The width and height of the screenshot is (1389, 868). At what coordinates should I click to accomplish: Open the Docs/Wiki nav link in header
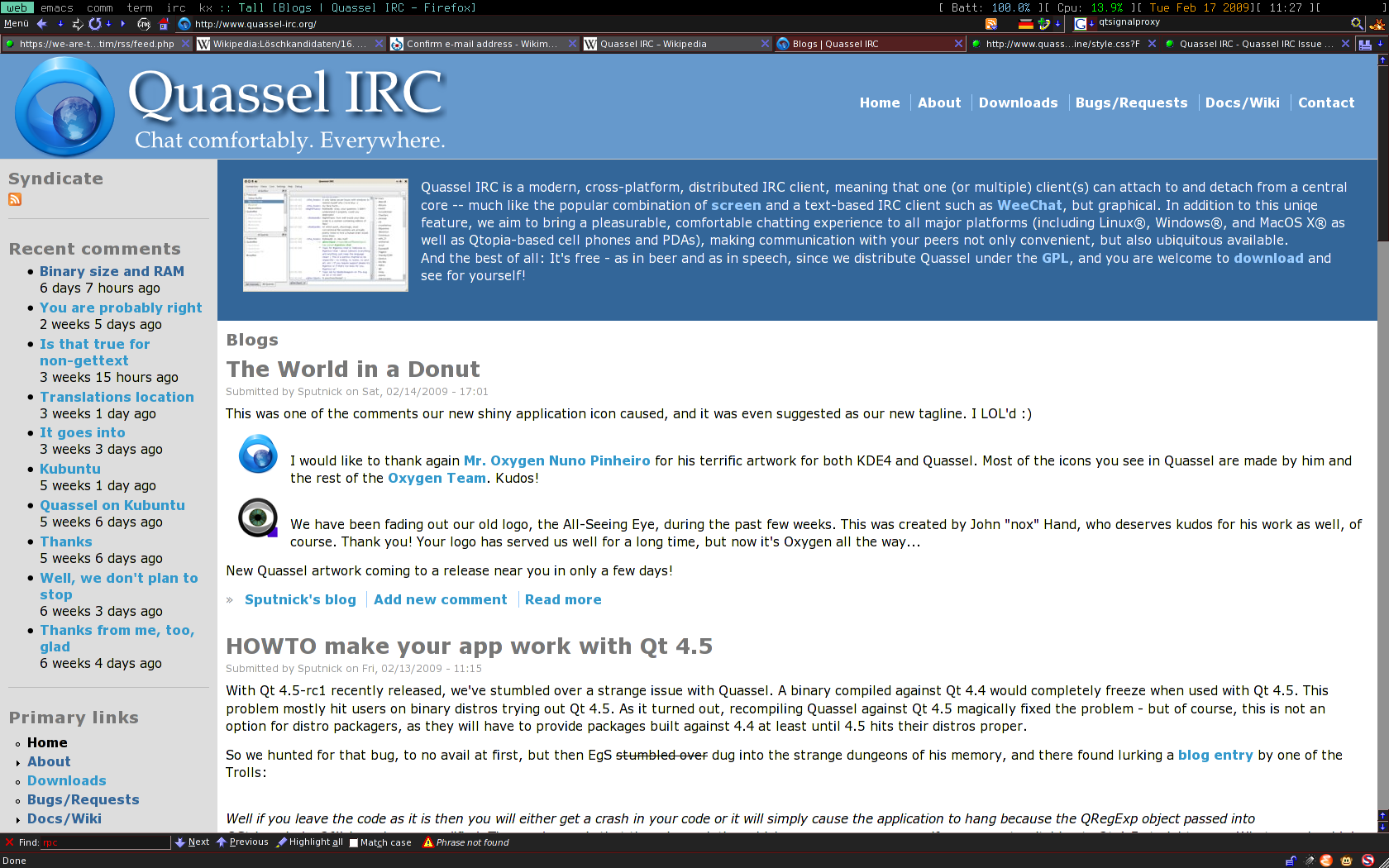tap(1242, 103)
